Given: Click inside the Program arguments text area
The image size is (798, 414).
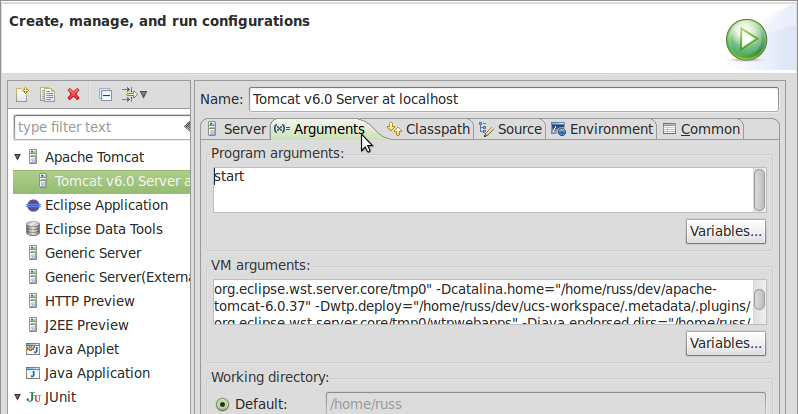Looking at the screenshot, I should coord(483,190).
